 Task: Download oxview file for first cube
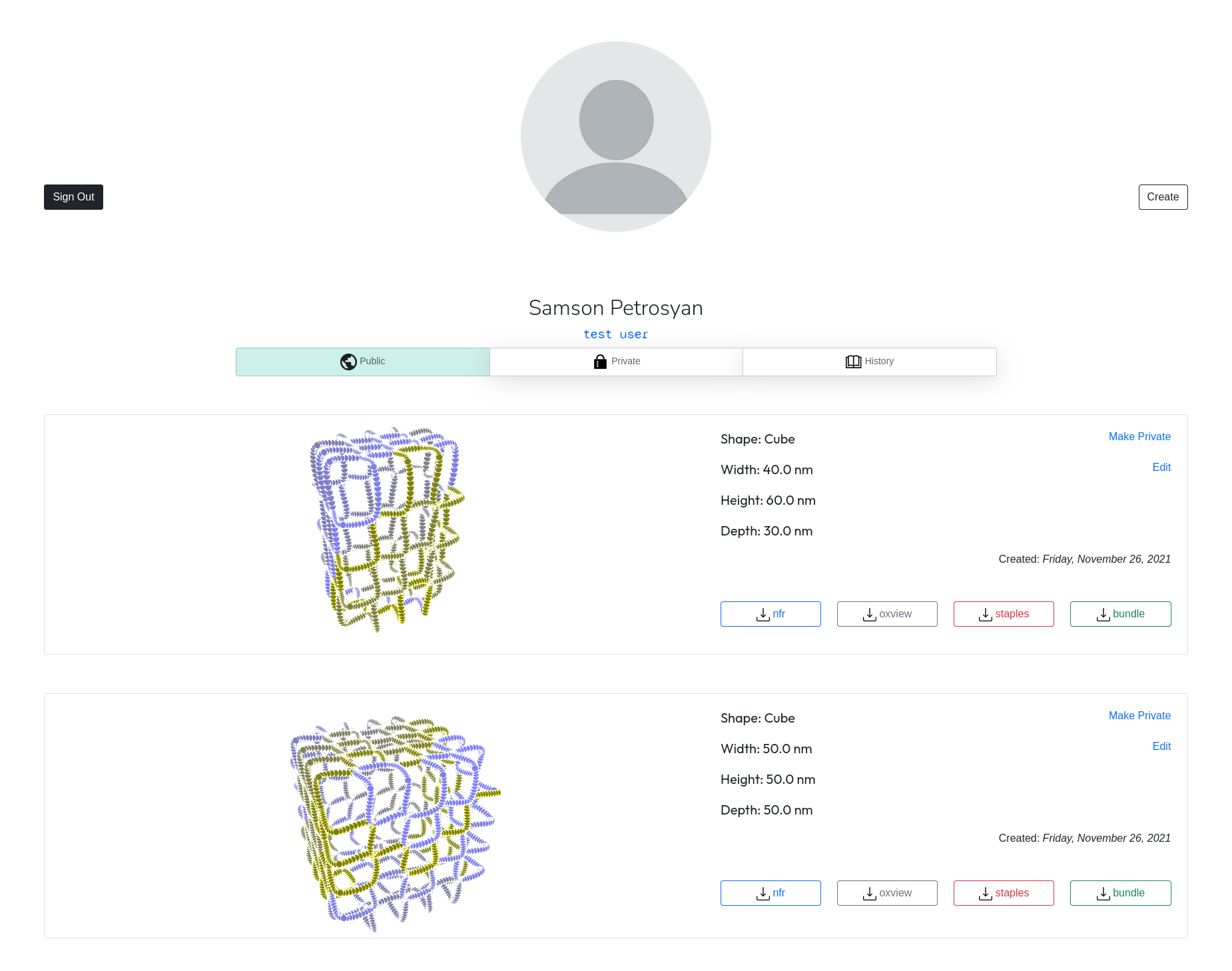(887, 614)
